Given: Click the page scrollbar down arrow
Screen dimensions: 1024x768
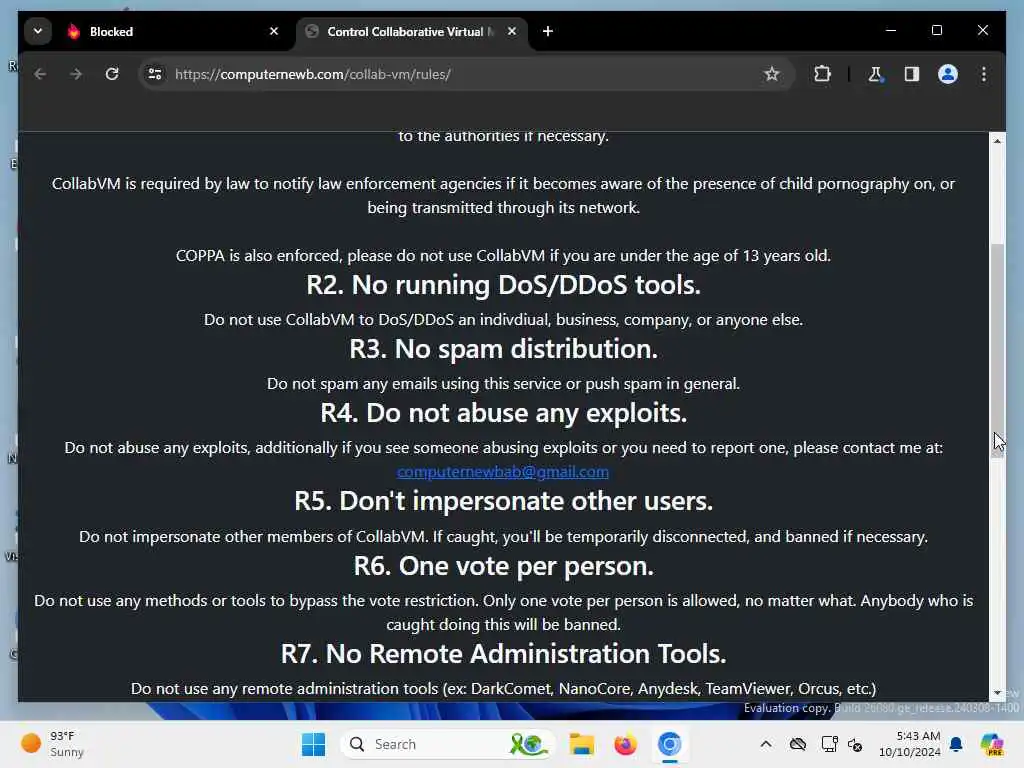Looking at the screenshot, I should click(997, 692).
